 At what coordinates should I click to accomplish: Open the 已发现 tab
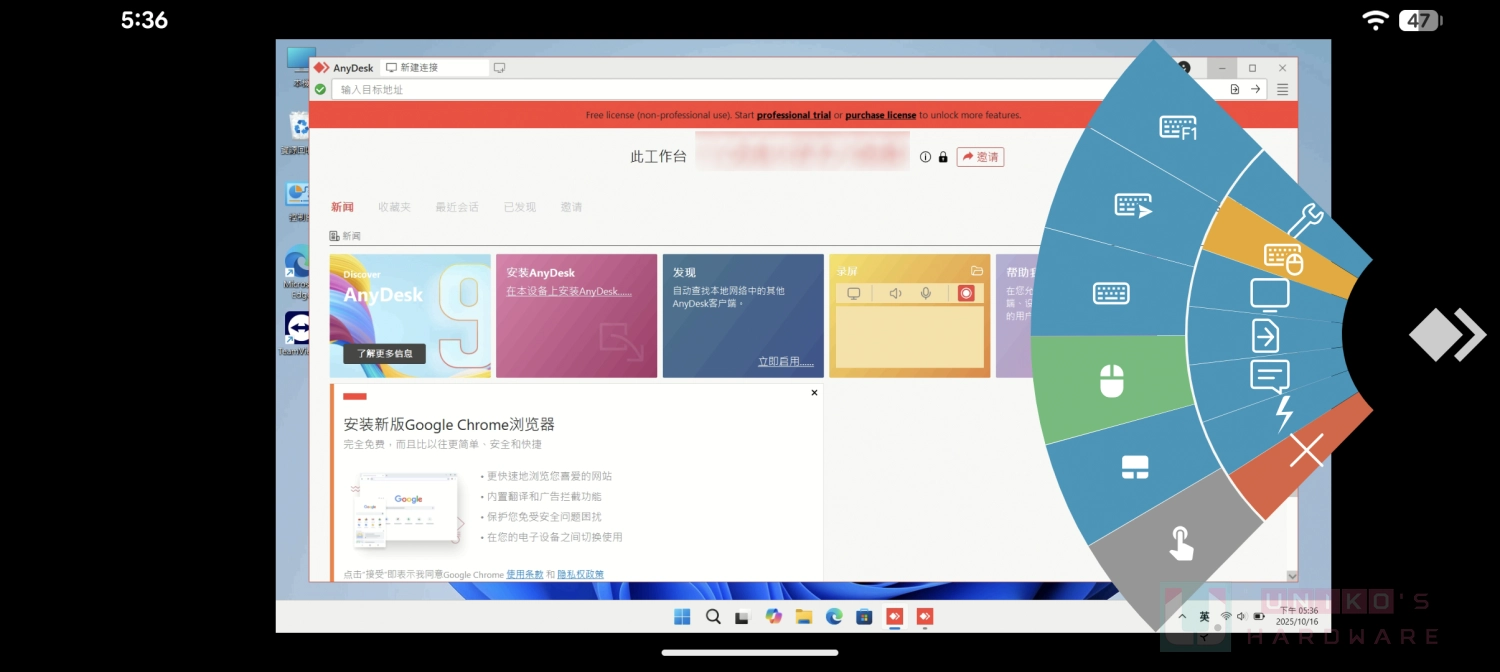click(x=519, y=207)
